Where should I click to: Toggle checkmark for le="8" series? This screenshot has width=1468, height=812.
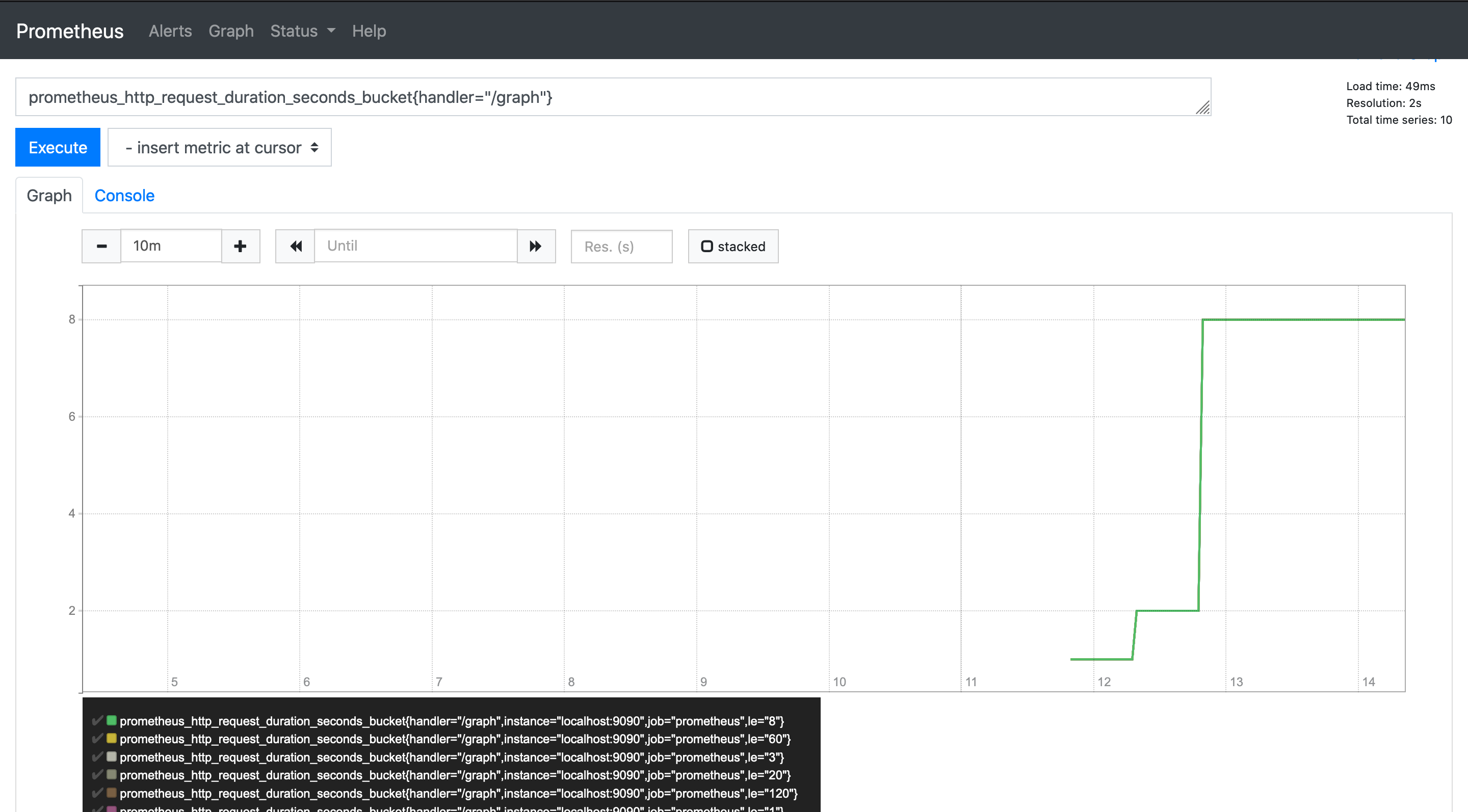pyautogui.click(x=97, y=720)
